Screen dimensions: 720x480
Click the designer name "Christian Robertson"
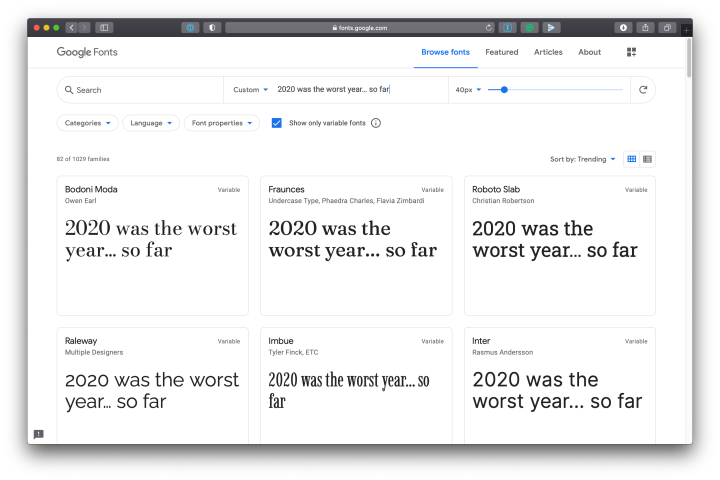(x=503, y=201)
